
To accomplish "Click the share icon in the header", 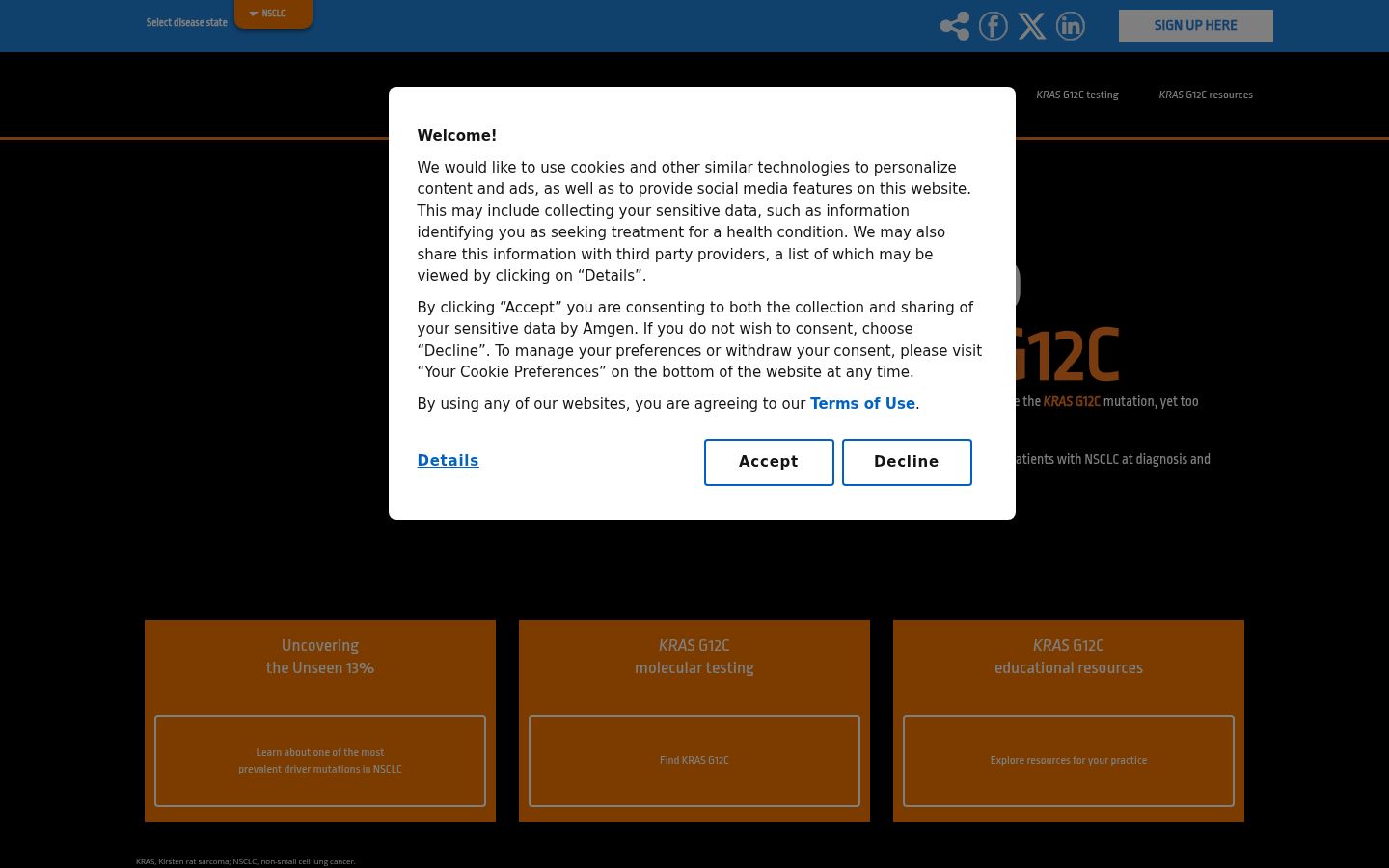I will (955, 26).
